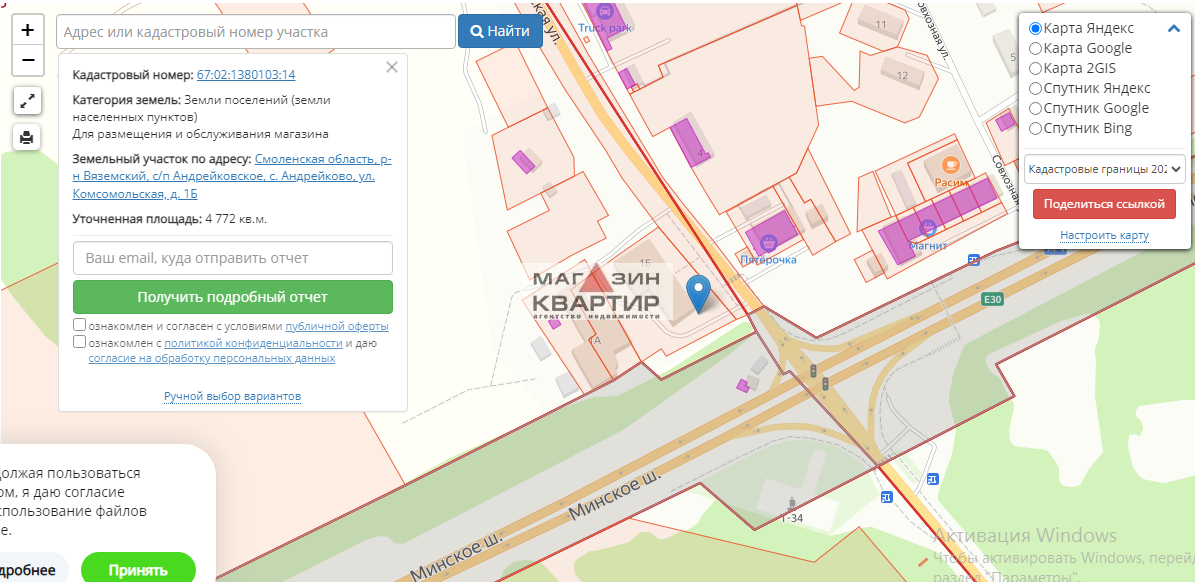
Task: Check the privacy policy consent box
Action: pyautogui.click(x=80, y=343)
